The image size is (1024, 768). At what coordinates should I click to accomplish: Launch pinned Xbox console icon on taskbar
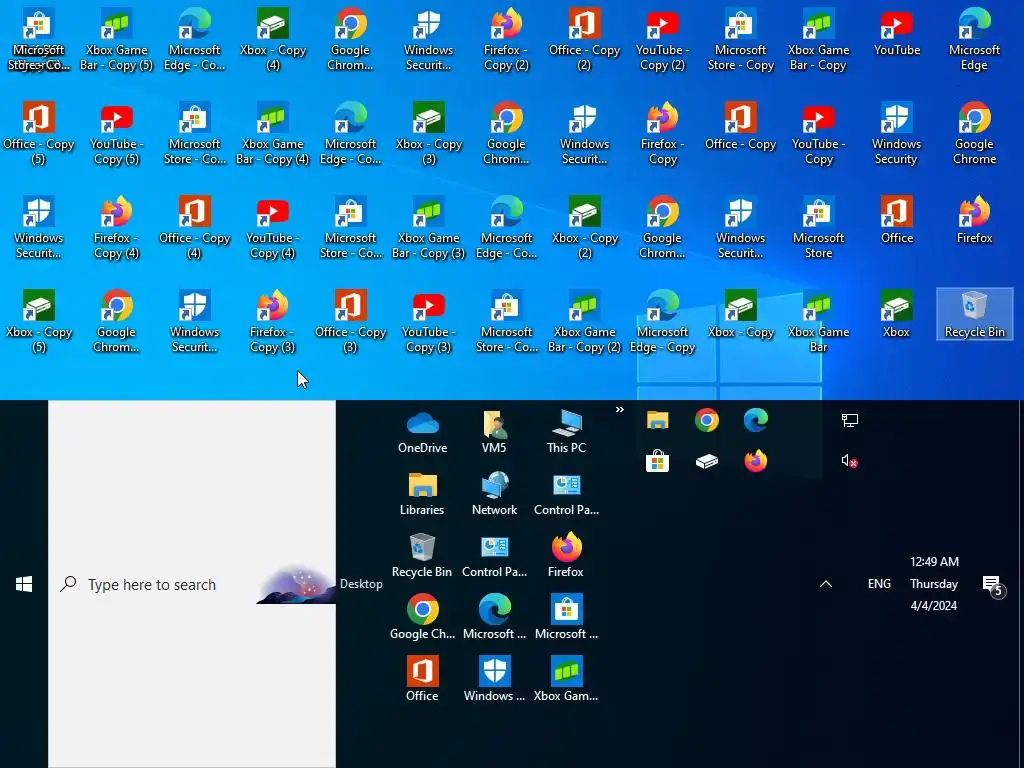(707, 462)
